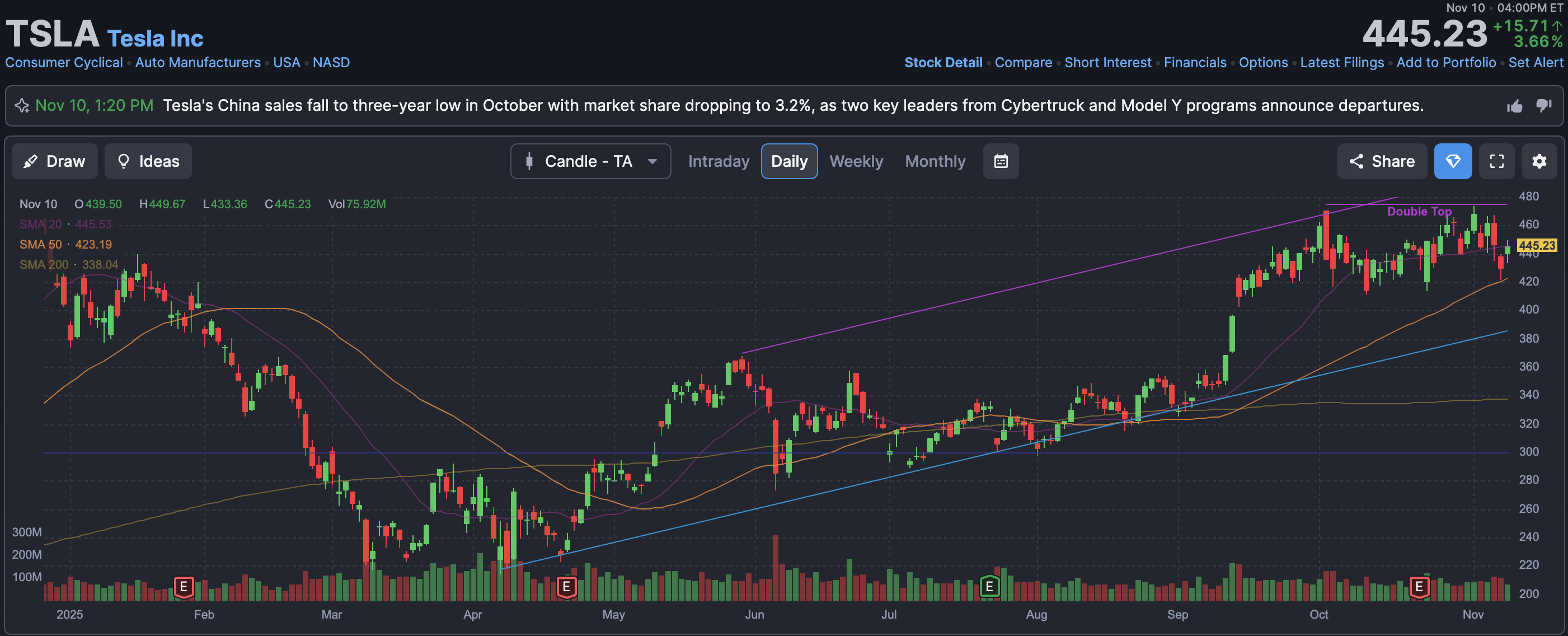The width and height of the screenshot is (1568, 636).
Task: Click the AI sparkle icon beside news
Action: [x=22, y=105]
